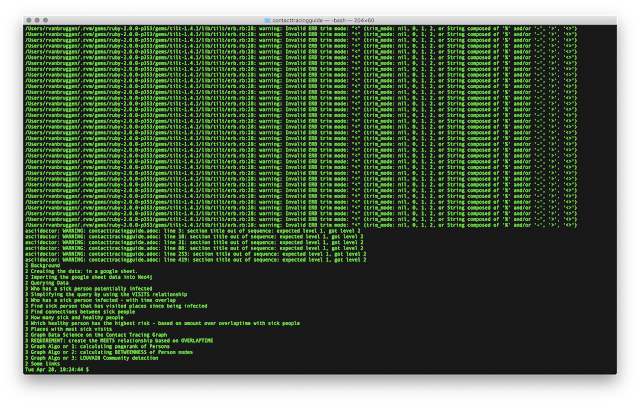Viewport: 640px width, 405px height.
Task: Click 'Who has a sick person potentially infected'
Action: (89, 289)
